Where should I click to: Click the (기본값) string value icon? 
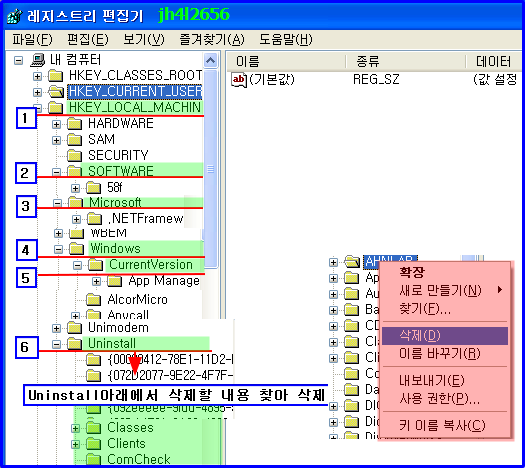(239, 80)
